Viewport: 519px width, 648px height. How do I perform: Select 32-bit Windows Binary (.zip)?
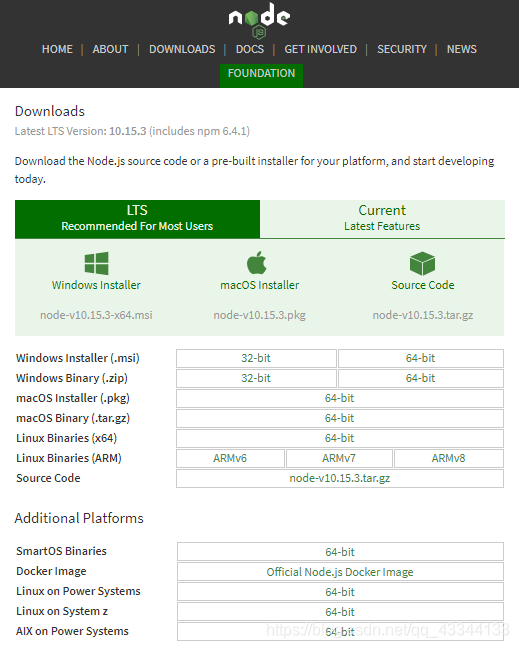point(256,378)
